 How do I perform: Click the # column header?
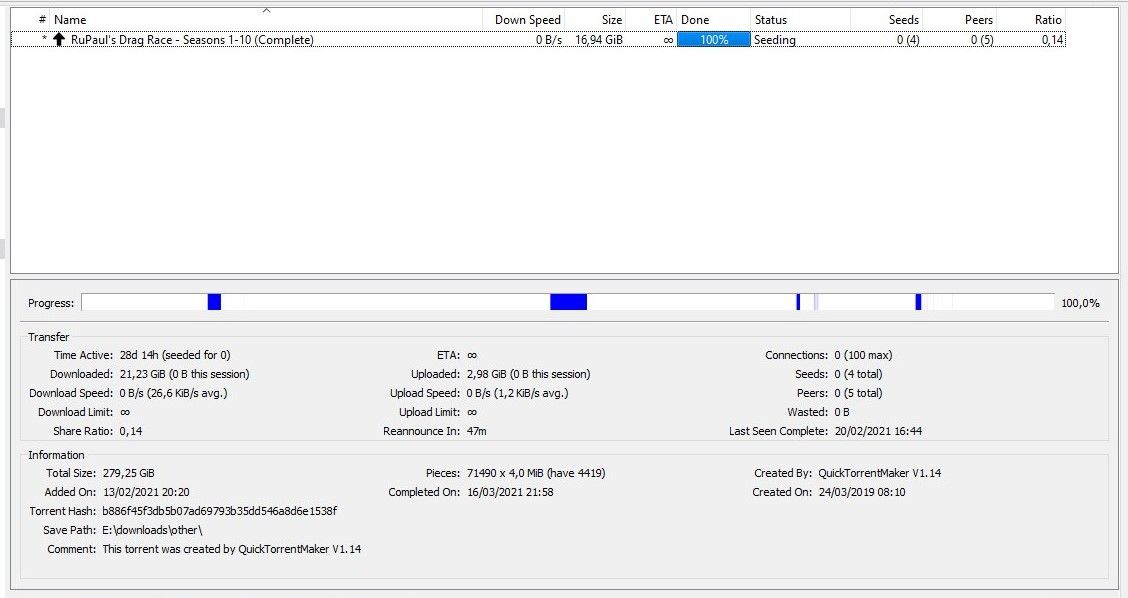coord(42,20)
